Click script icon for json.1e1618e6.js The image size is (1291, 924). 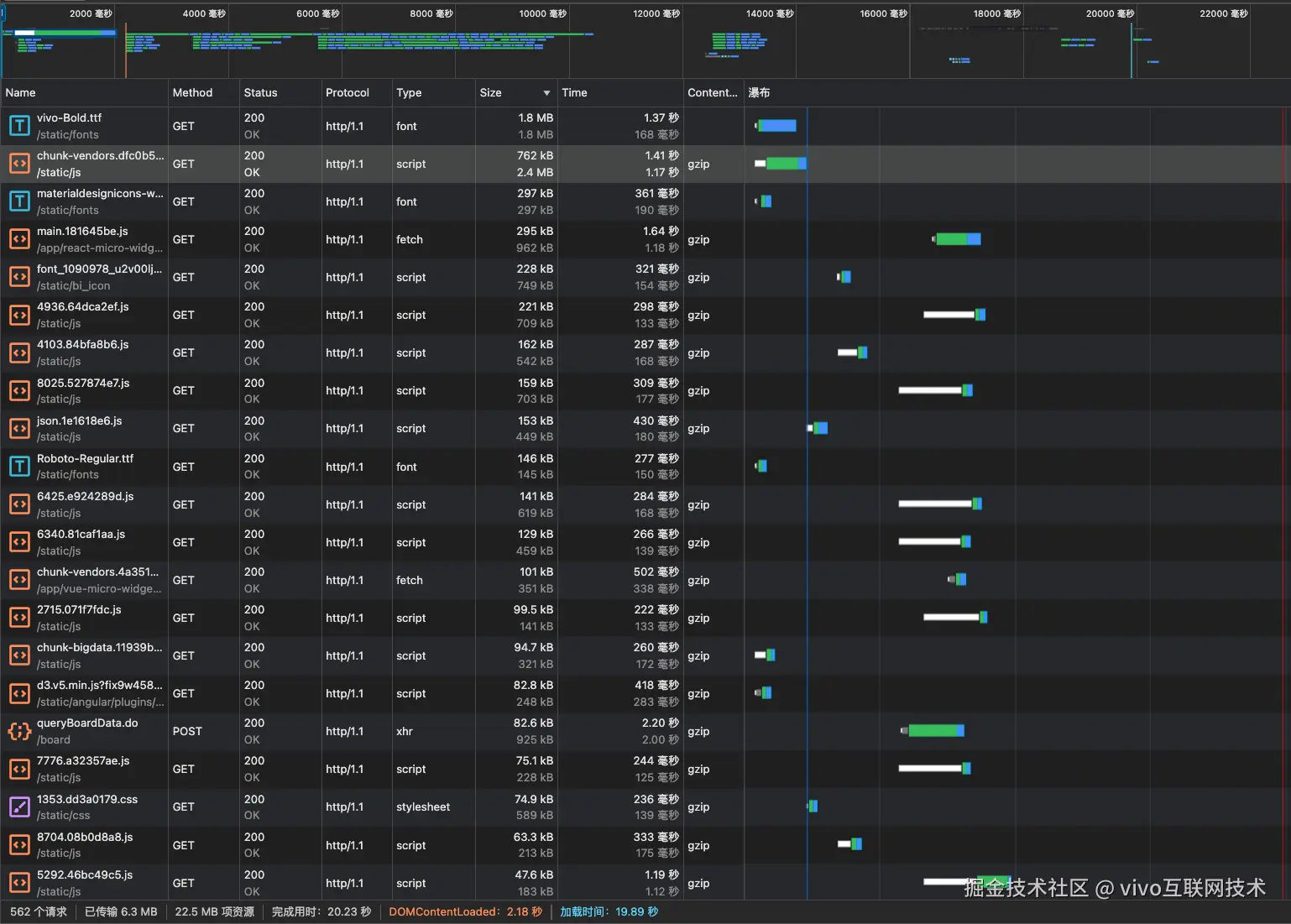[x=19, y=428]
